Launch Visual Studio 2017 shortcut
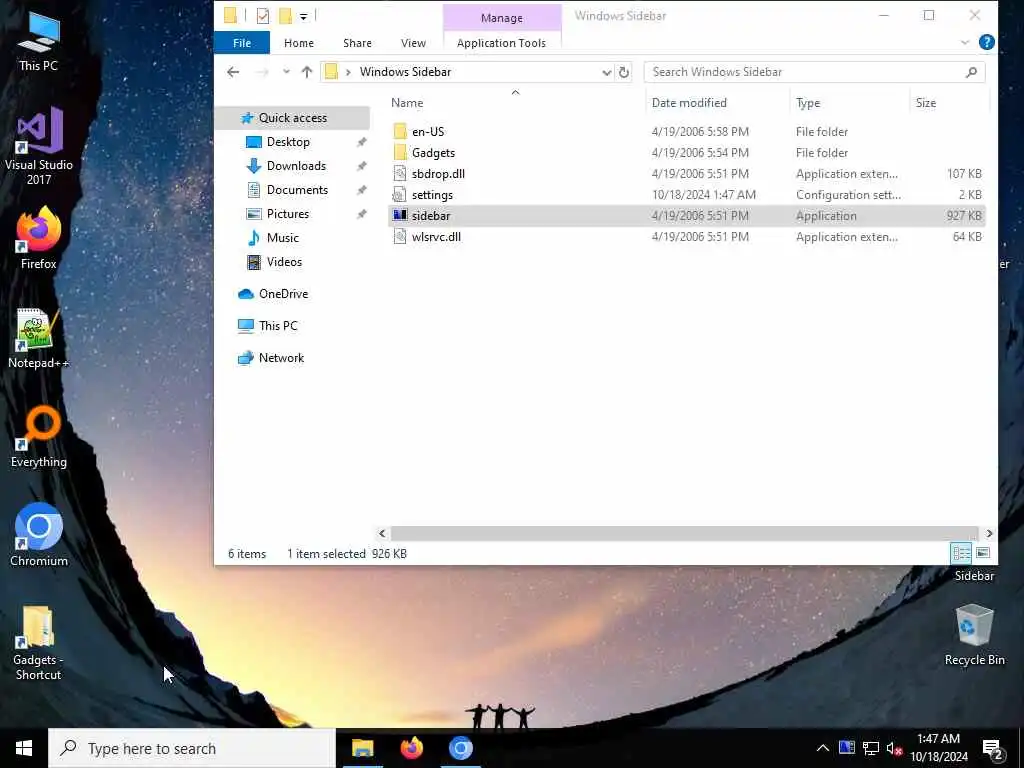The width and height of the screenshot is (1024, 768). coord(39,146)
